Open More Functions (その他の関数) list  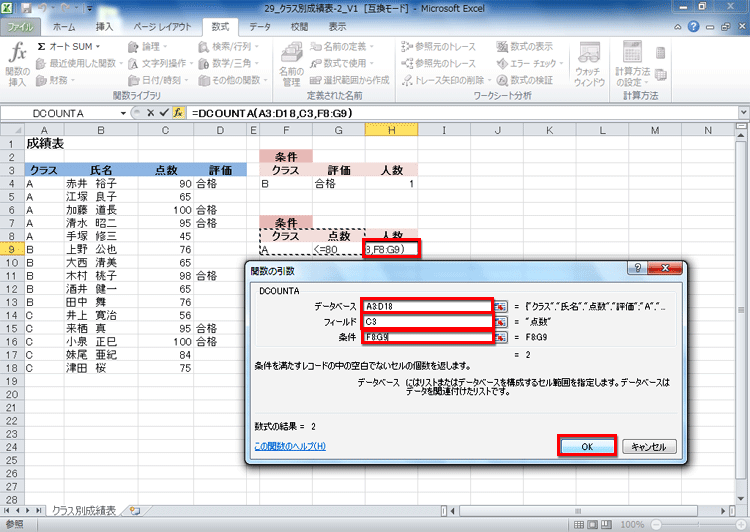coord(233,80)
